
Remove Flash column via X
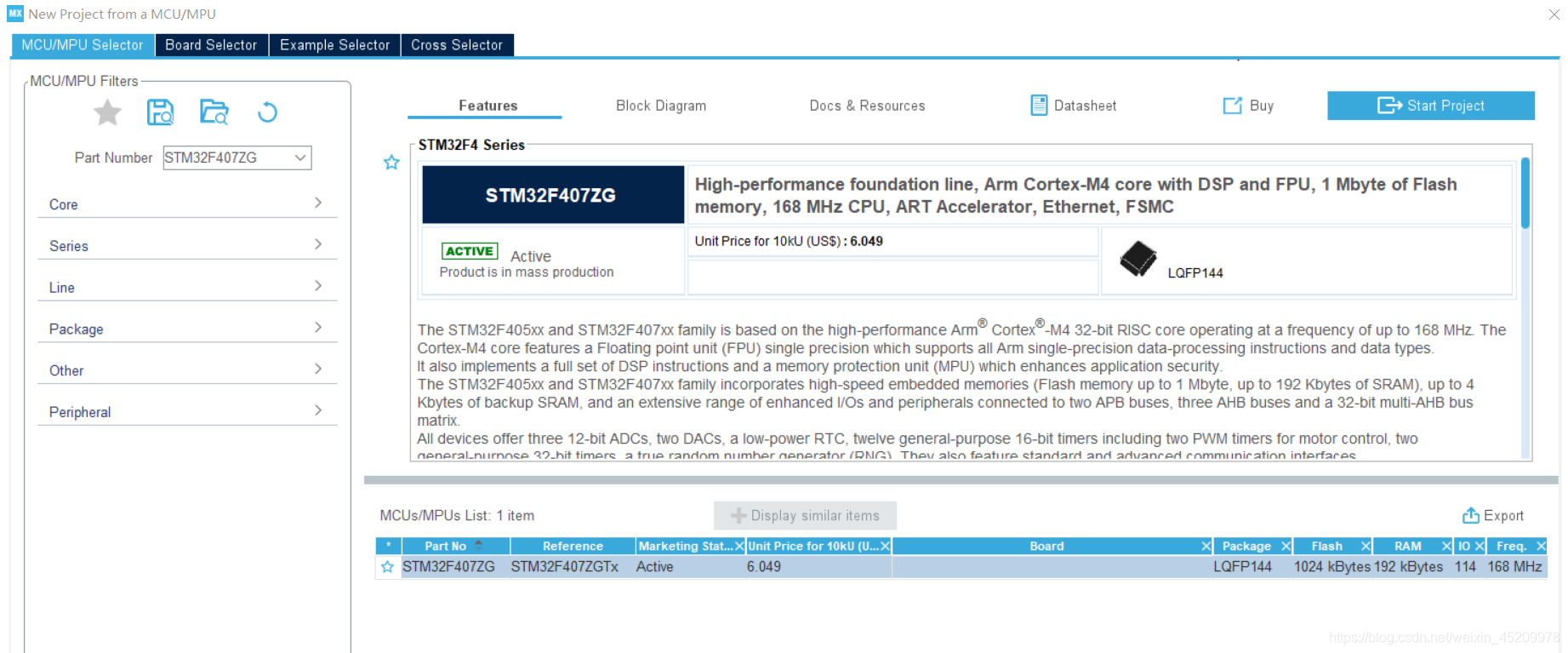tap(1366, 547)
